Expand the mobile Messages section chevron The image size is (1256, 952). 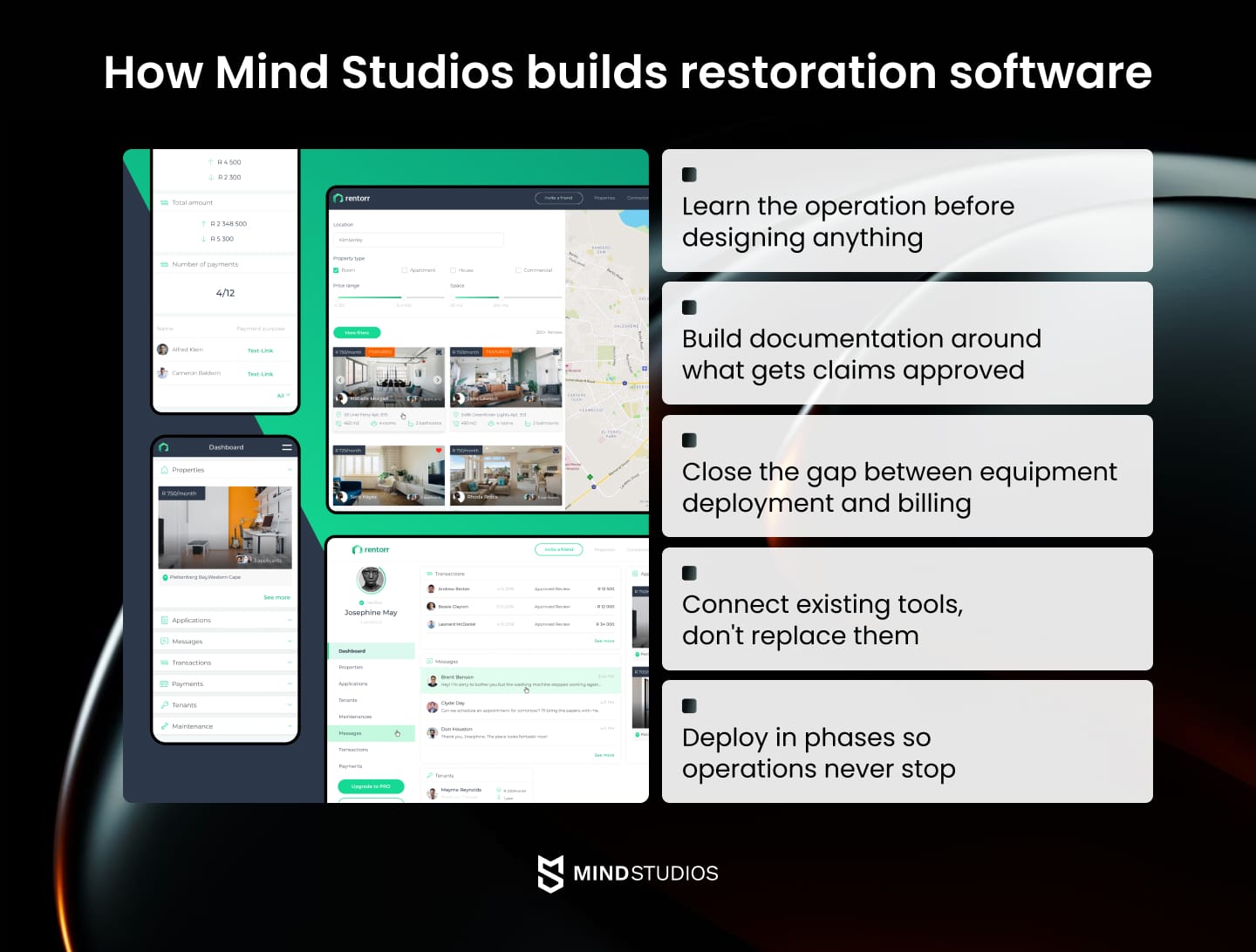tap(289, 641)
